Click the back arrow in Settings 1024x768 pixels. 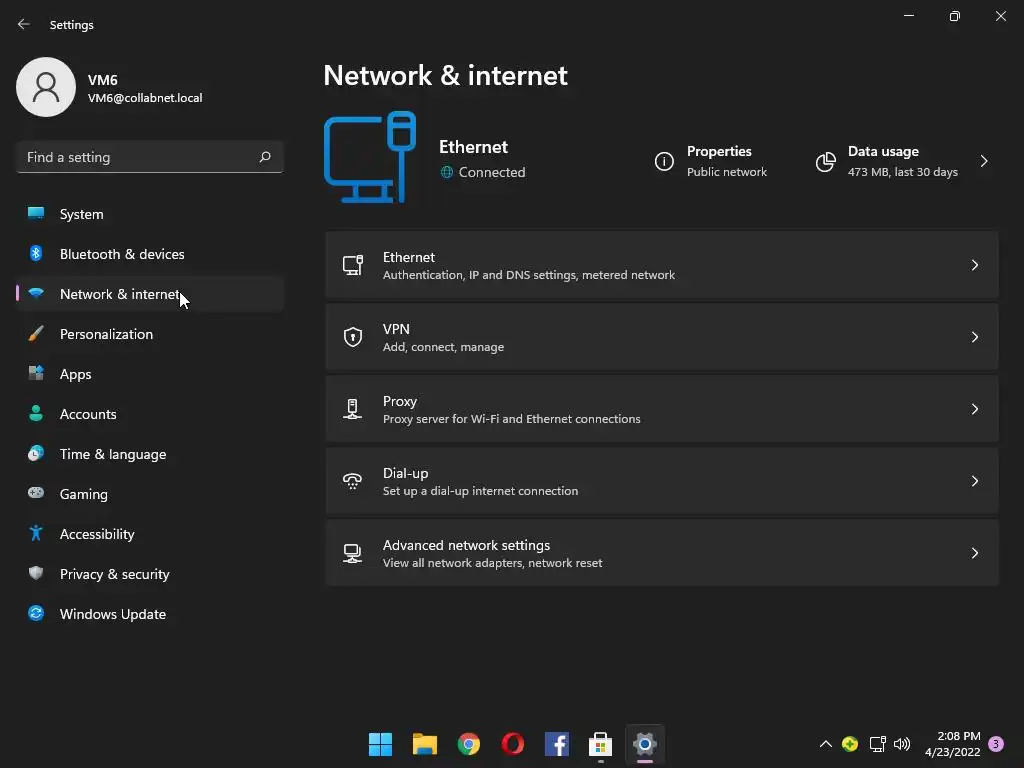tap(24, 24)
